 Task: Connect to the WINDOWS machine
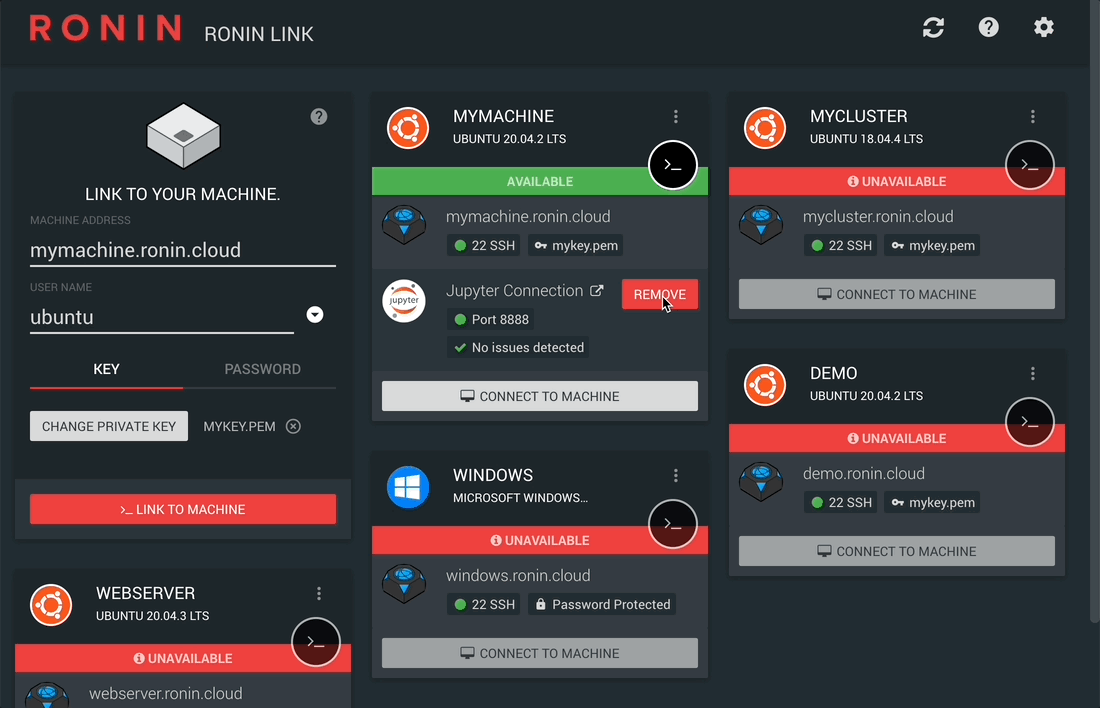(x=539, y=653)
